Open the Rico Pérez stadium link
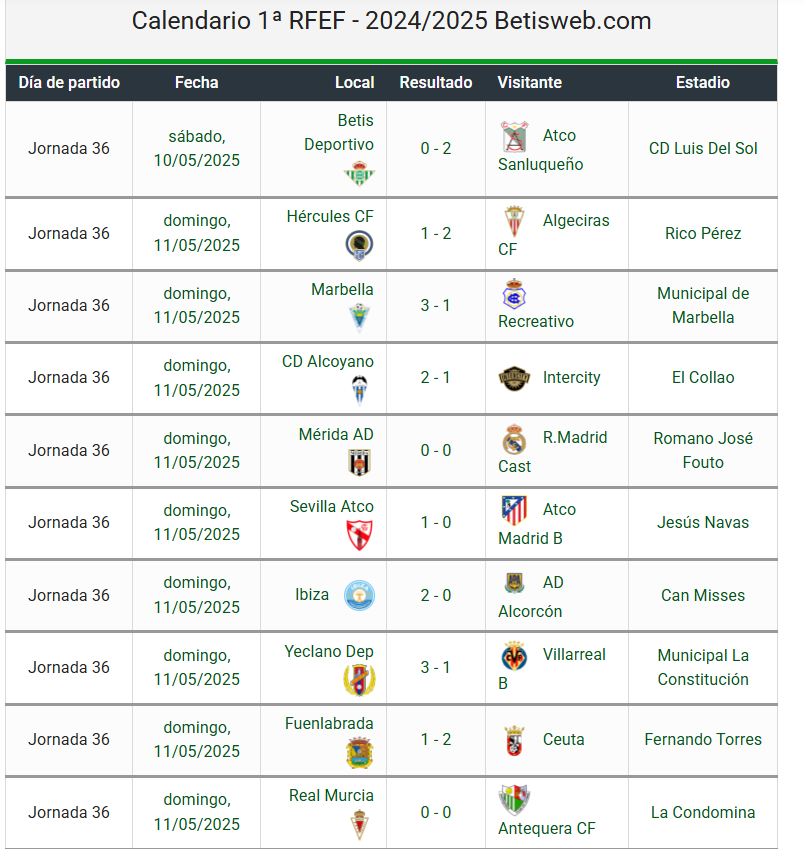Screen dimensions: 805x849 (703, 233)
